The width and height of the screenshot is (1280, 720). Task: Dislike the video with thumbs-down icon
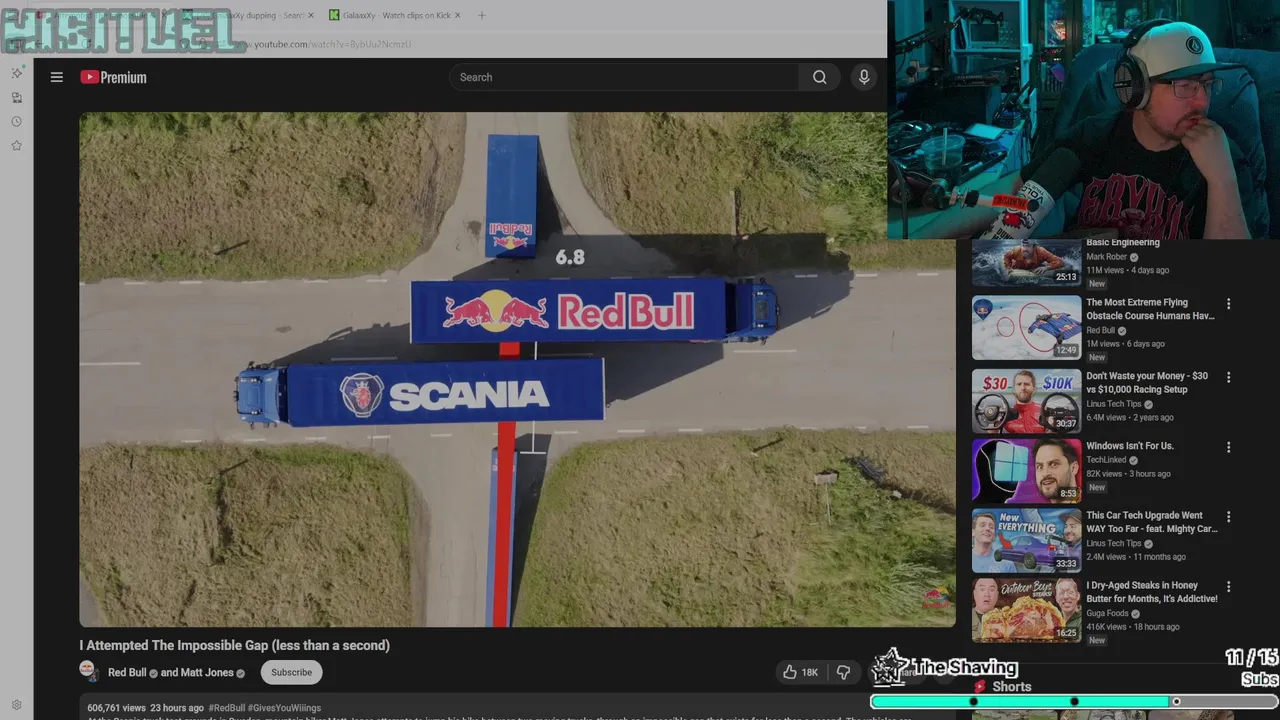[x=843, y=672]
